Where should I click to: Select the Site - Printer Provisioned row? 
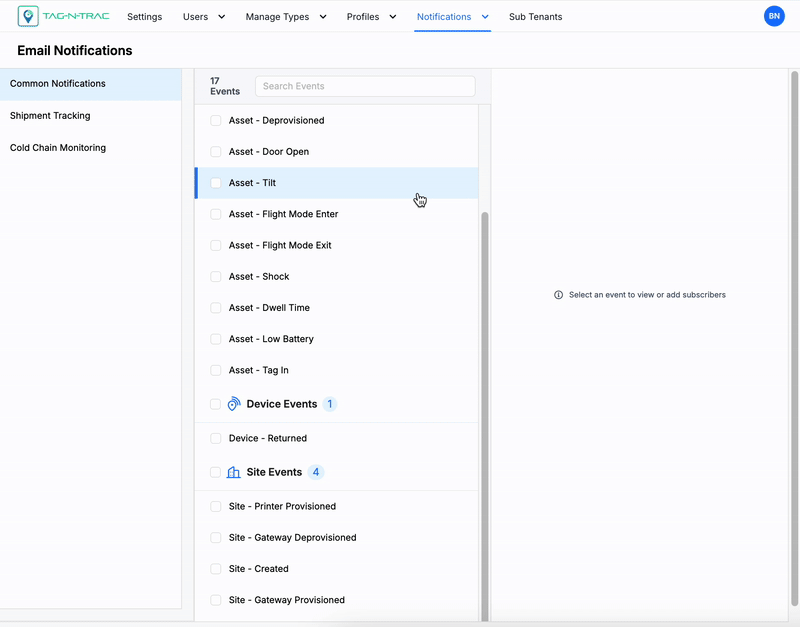[x=337, y=506]
